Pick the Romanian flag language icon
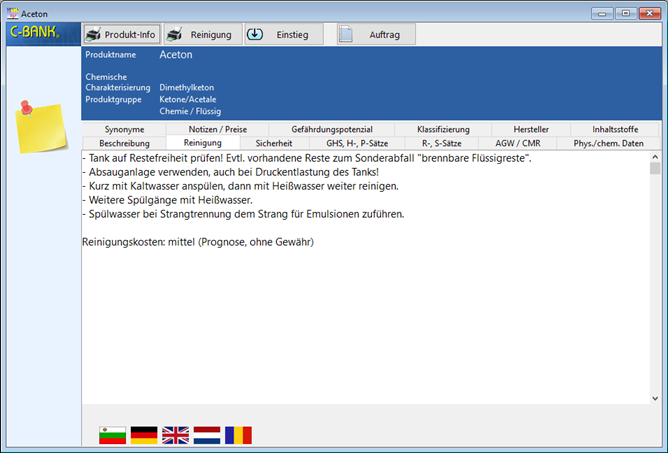The width and height of the screenshot is (668, 453). 238,435
